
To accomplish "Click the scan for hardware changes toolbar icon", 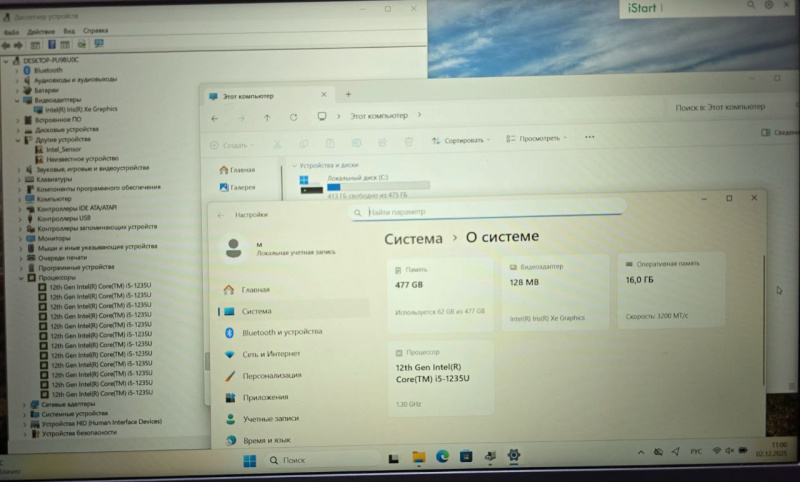I will click(x=99, y=45).
